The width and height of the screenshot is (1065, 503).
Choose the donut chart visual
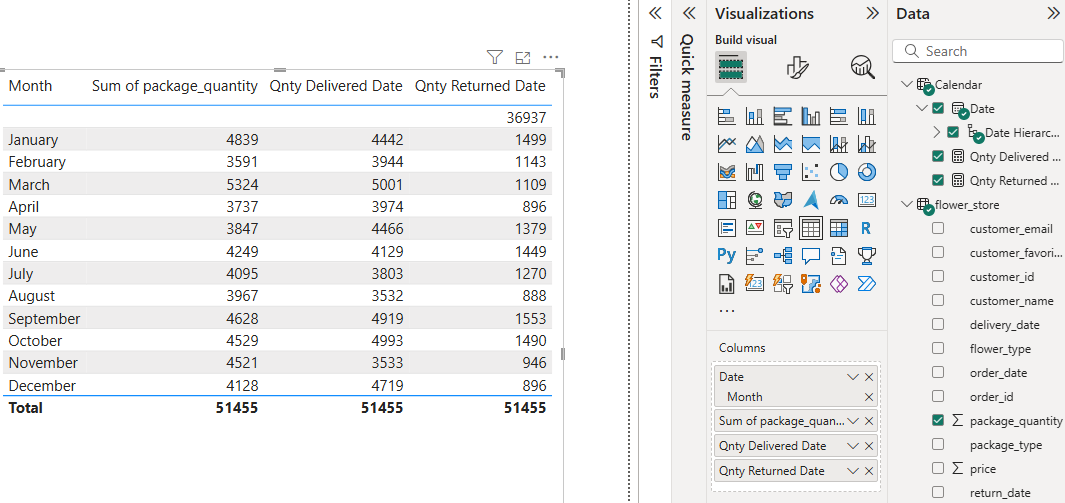point(866,172)
